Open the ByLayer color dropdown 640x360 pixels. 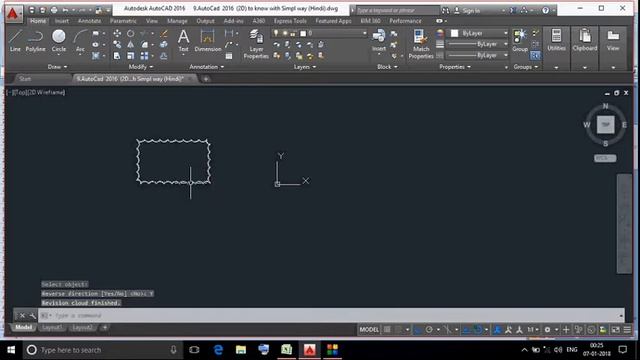pyautogui.click(x=505, y=33)
